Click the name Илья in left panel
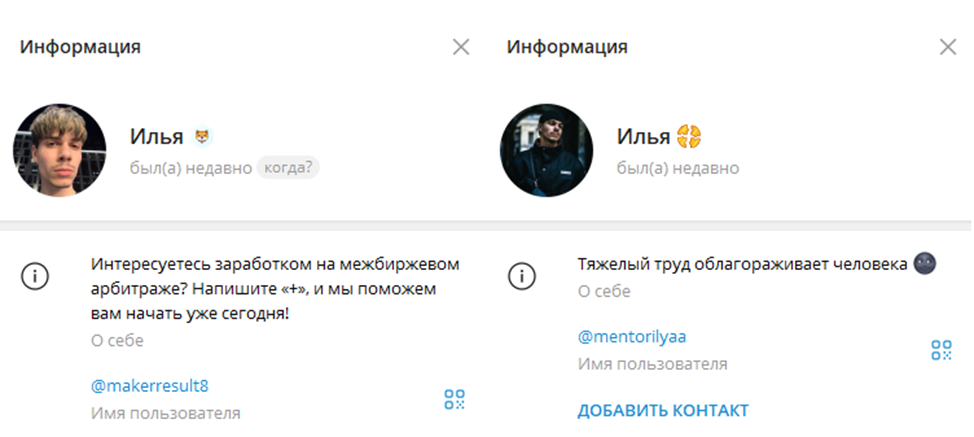Viewport: 974px width, 437px height. 157,137
